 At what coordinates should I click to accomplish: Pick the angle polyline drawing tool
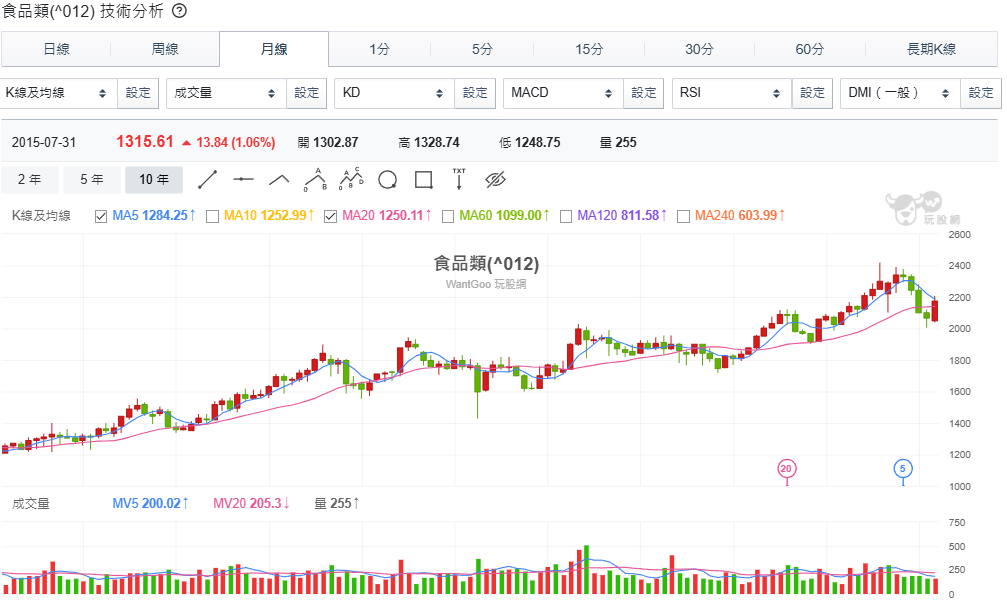click(279, 180)
